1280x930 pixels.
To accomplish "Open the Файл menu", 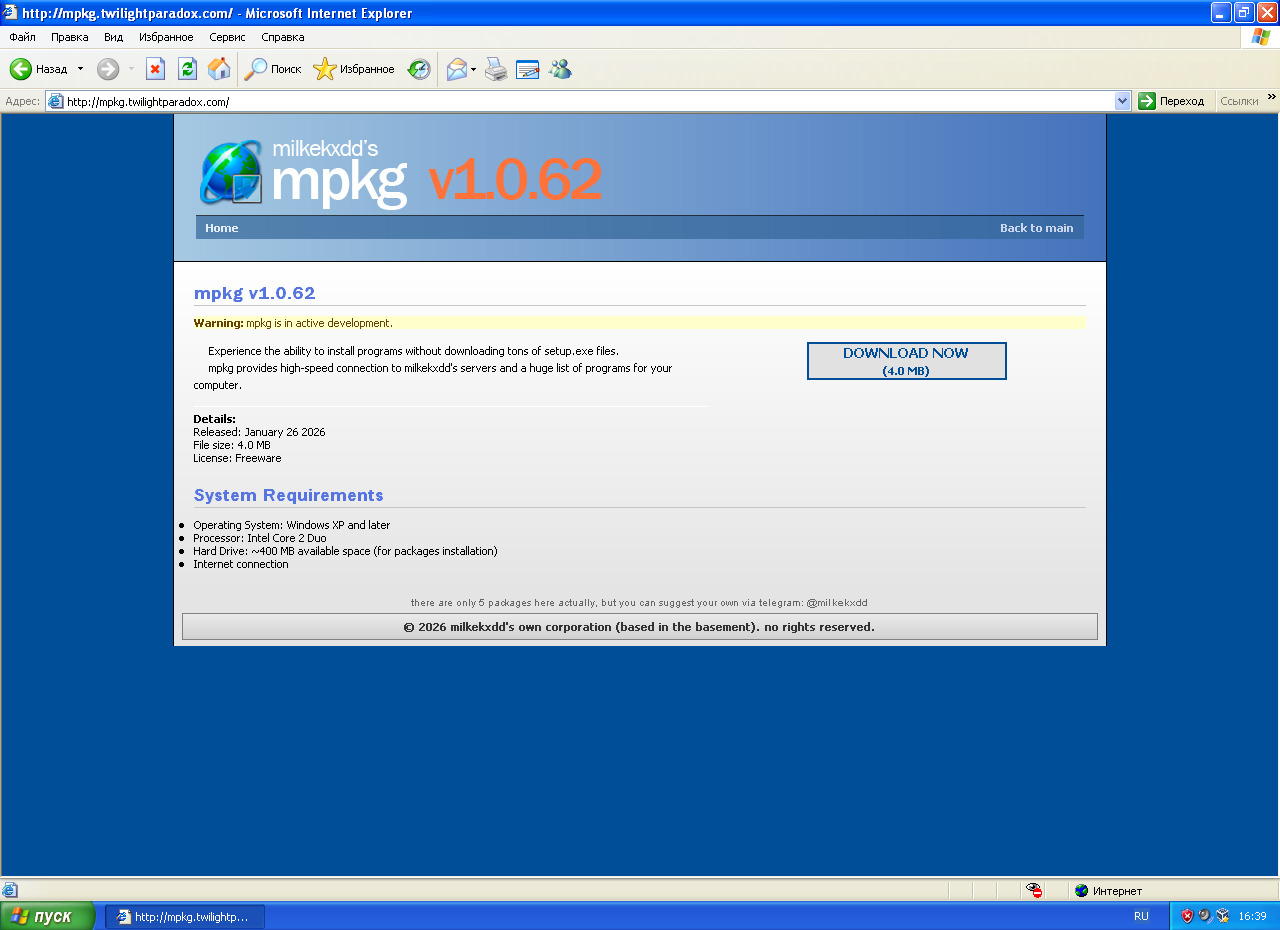I will [22, 37].
